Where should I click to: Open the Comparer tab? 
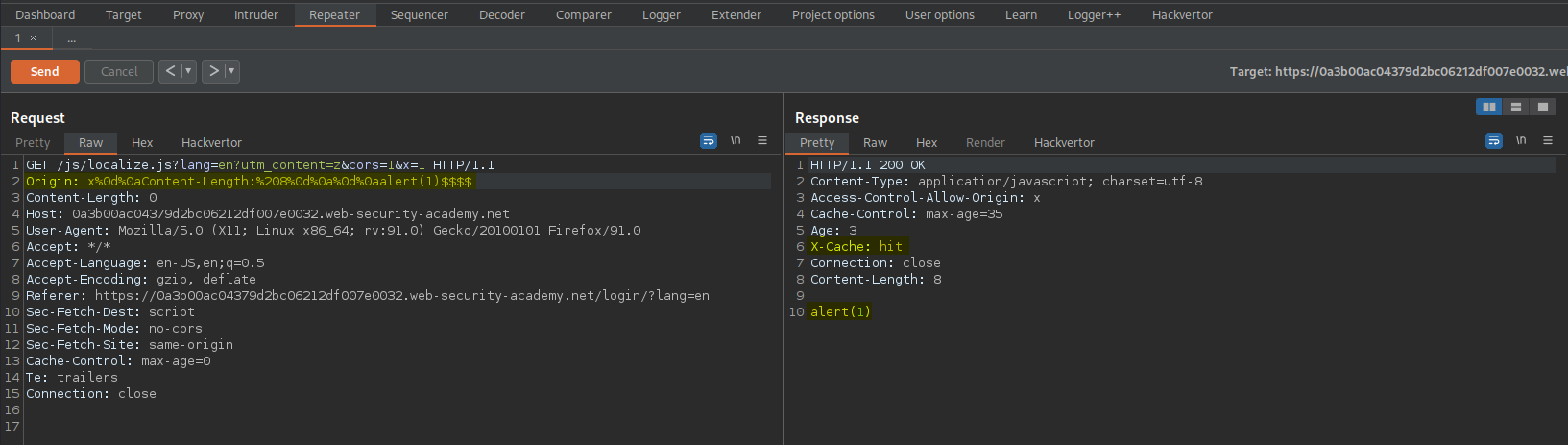tap(584, 14)
